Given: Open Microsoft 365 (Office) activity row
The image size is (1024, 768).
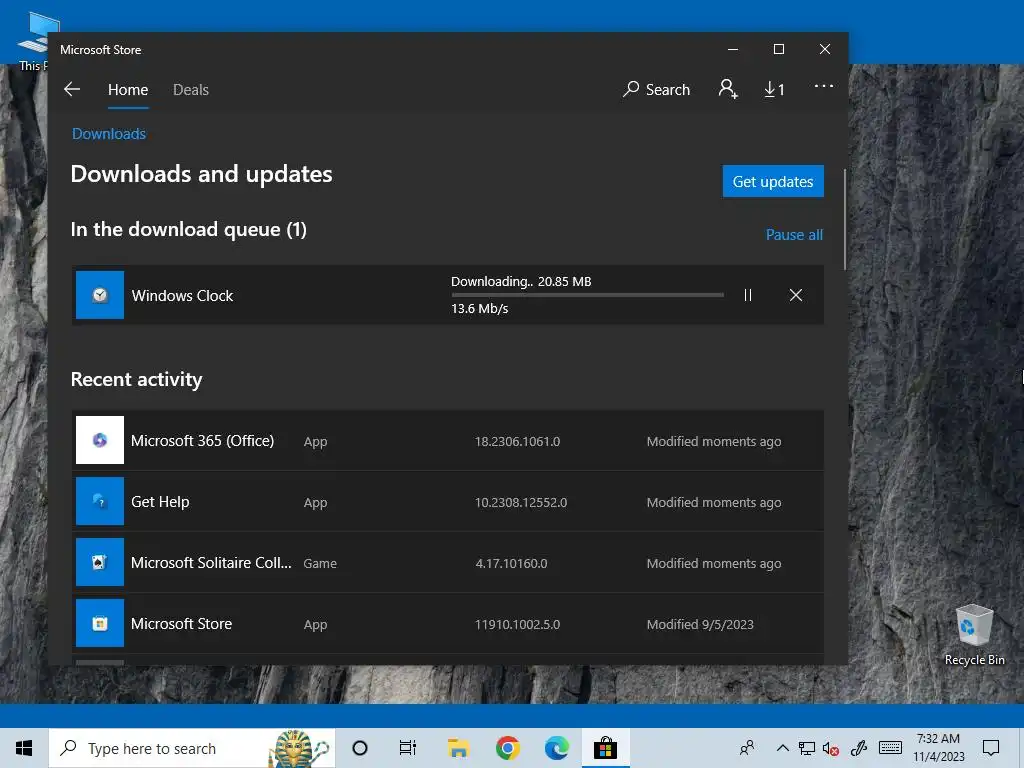Looking at the screenshot, I should click(447, 440).
